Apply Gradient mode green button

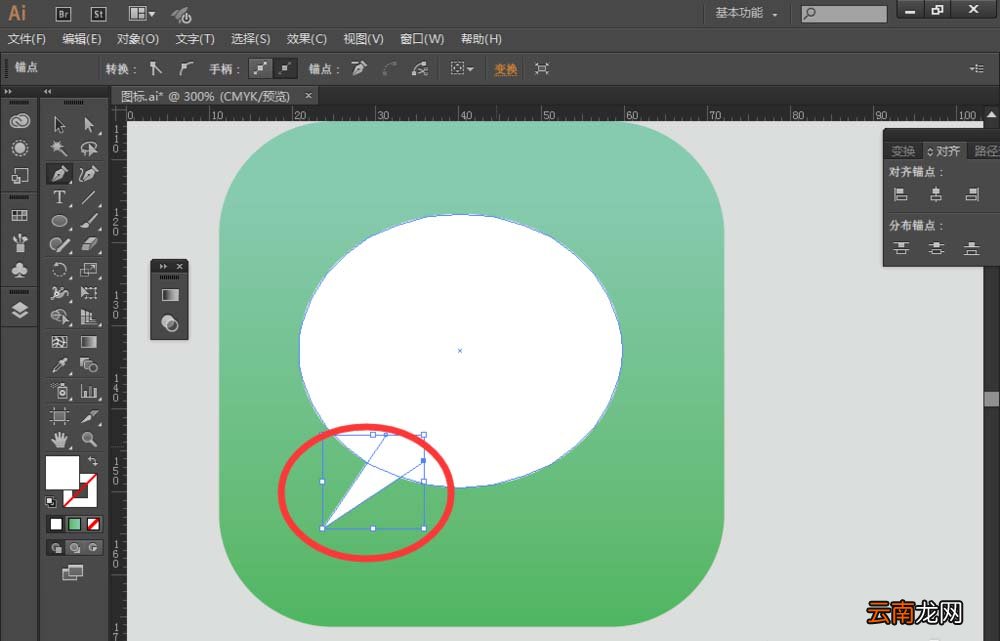pos(75,524)
